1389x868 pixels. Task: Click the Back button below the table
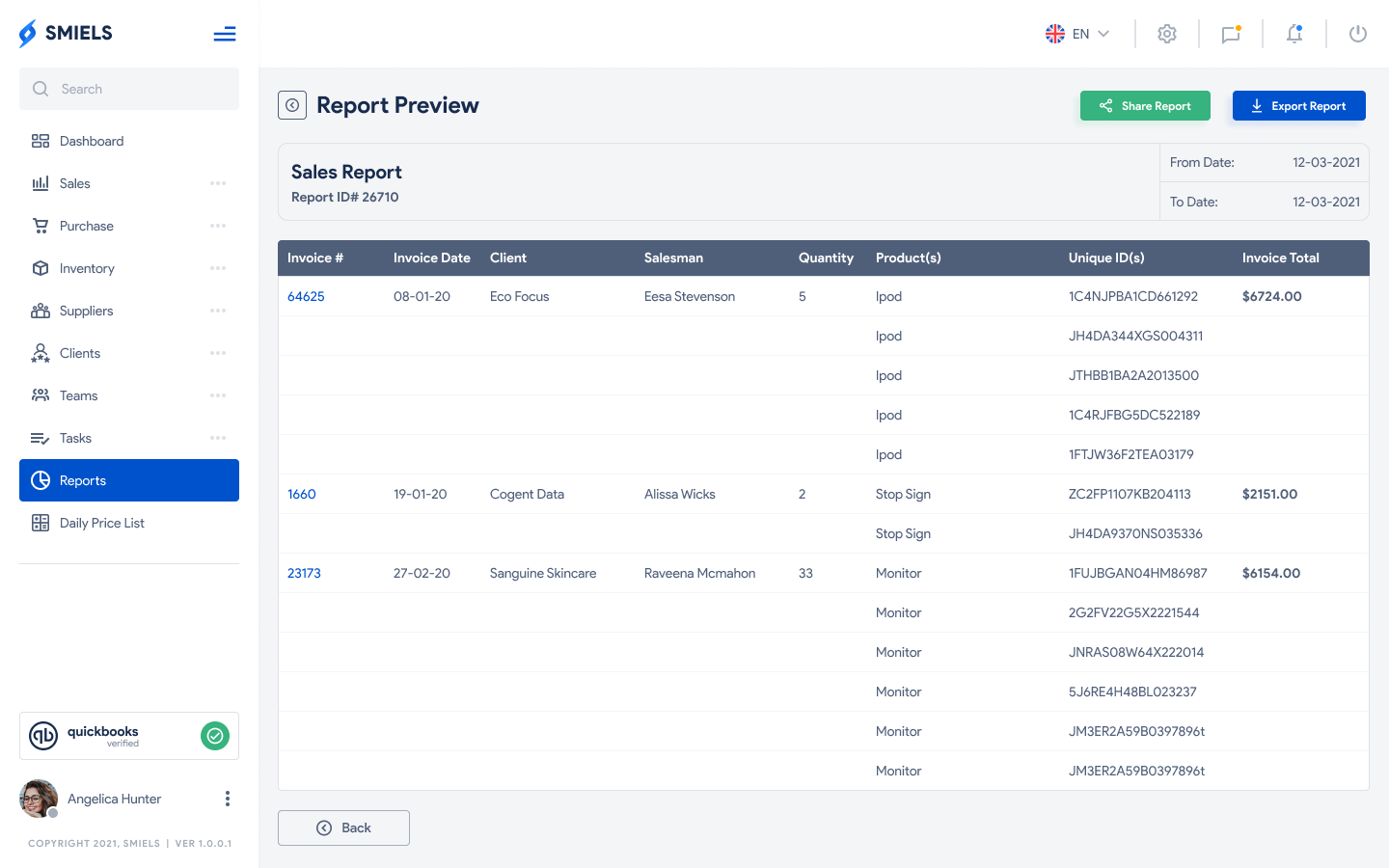pos(343,827)
